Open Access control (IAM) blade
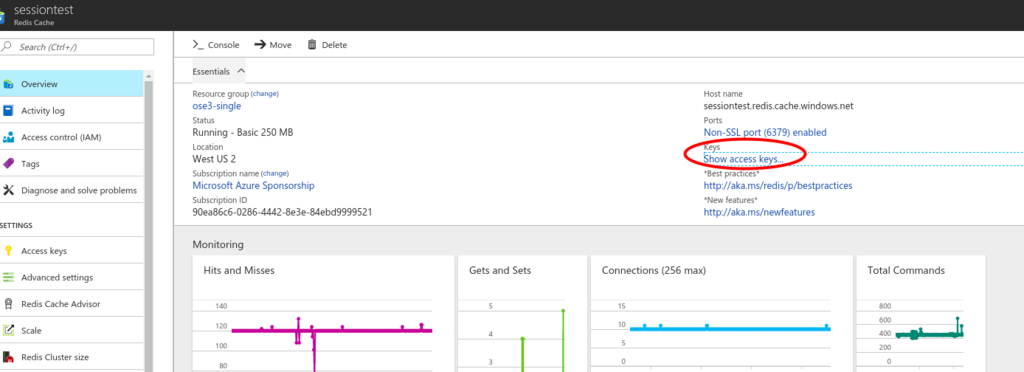The width and height of the screenshot is (1024, 372). 72,138
